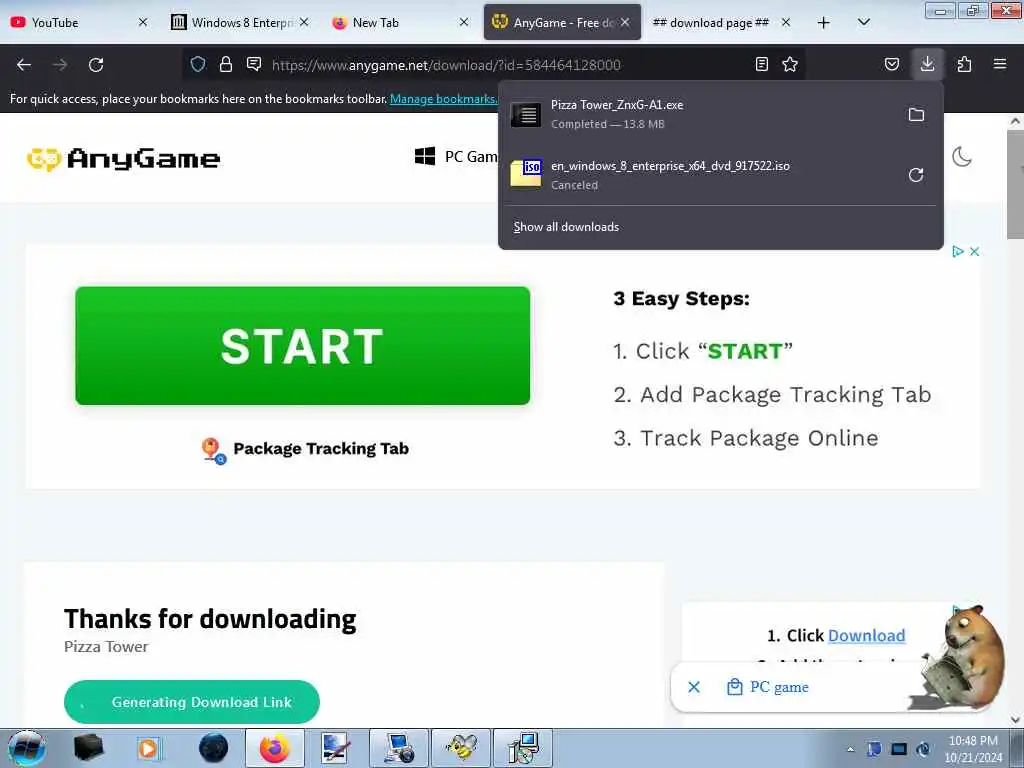
Task: Click the bee icon in the taskbar
Action: [460, 748]
